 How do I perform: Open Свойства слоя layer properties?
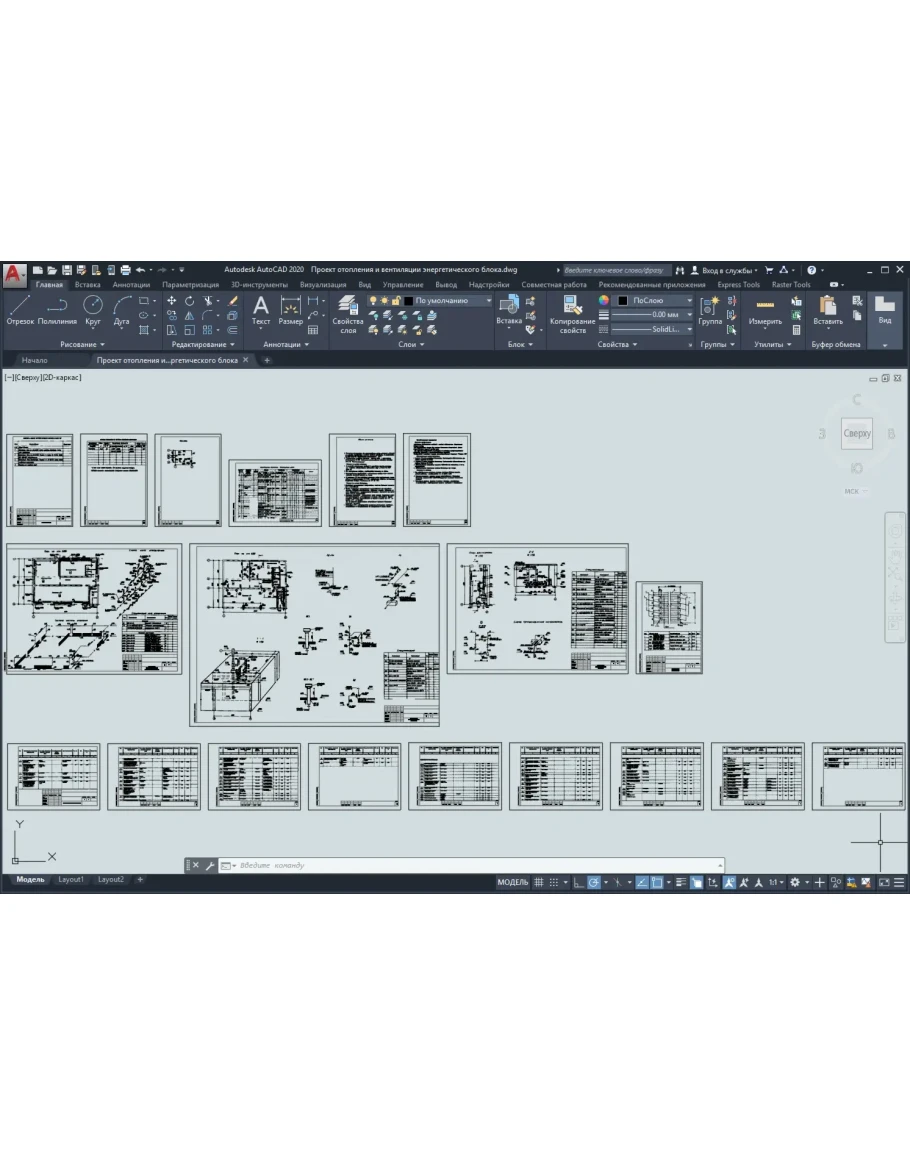pyautogui.click(x=348, y=310)
